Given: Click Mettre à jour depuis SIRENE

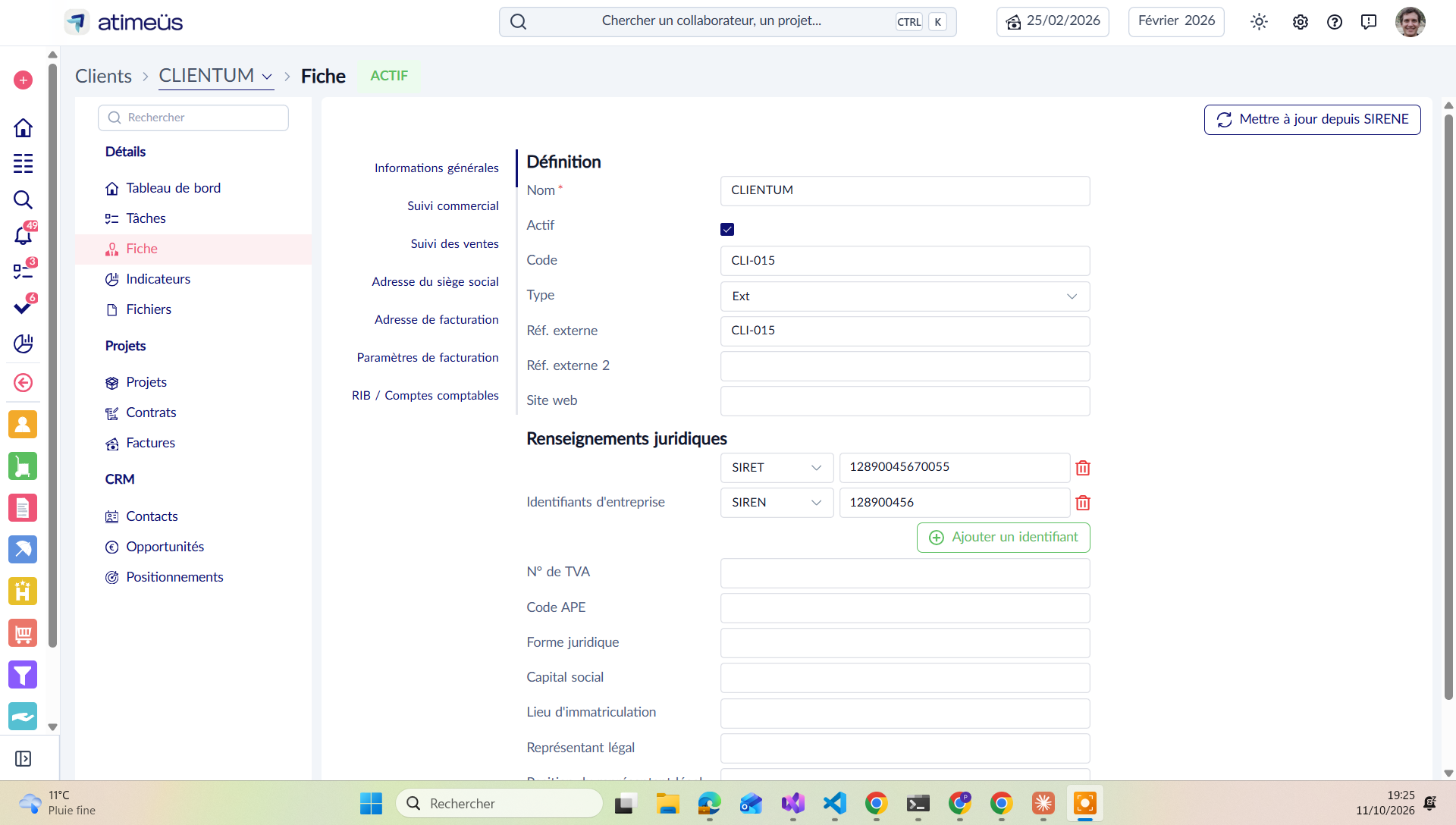Looking at the screenshot, I should click(1312, 120).
